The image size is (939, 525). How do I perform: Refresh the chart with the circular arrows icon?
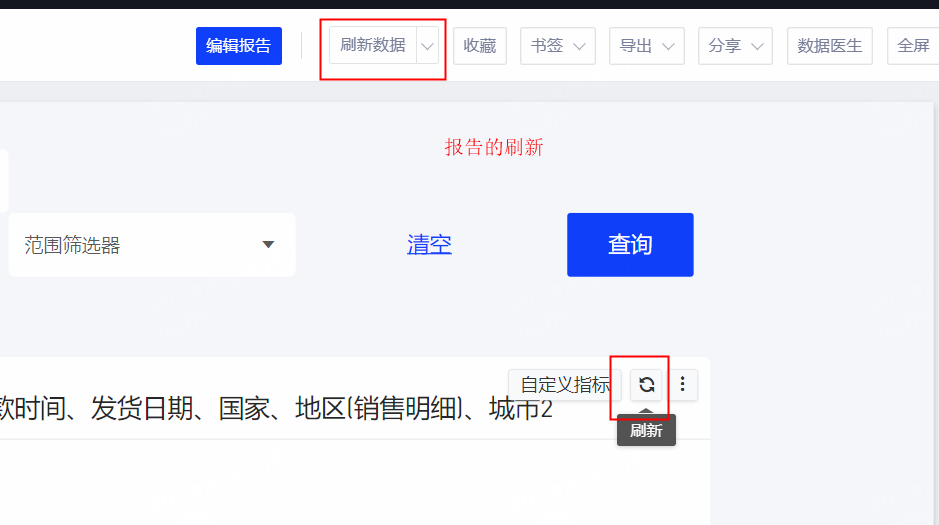646,384
